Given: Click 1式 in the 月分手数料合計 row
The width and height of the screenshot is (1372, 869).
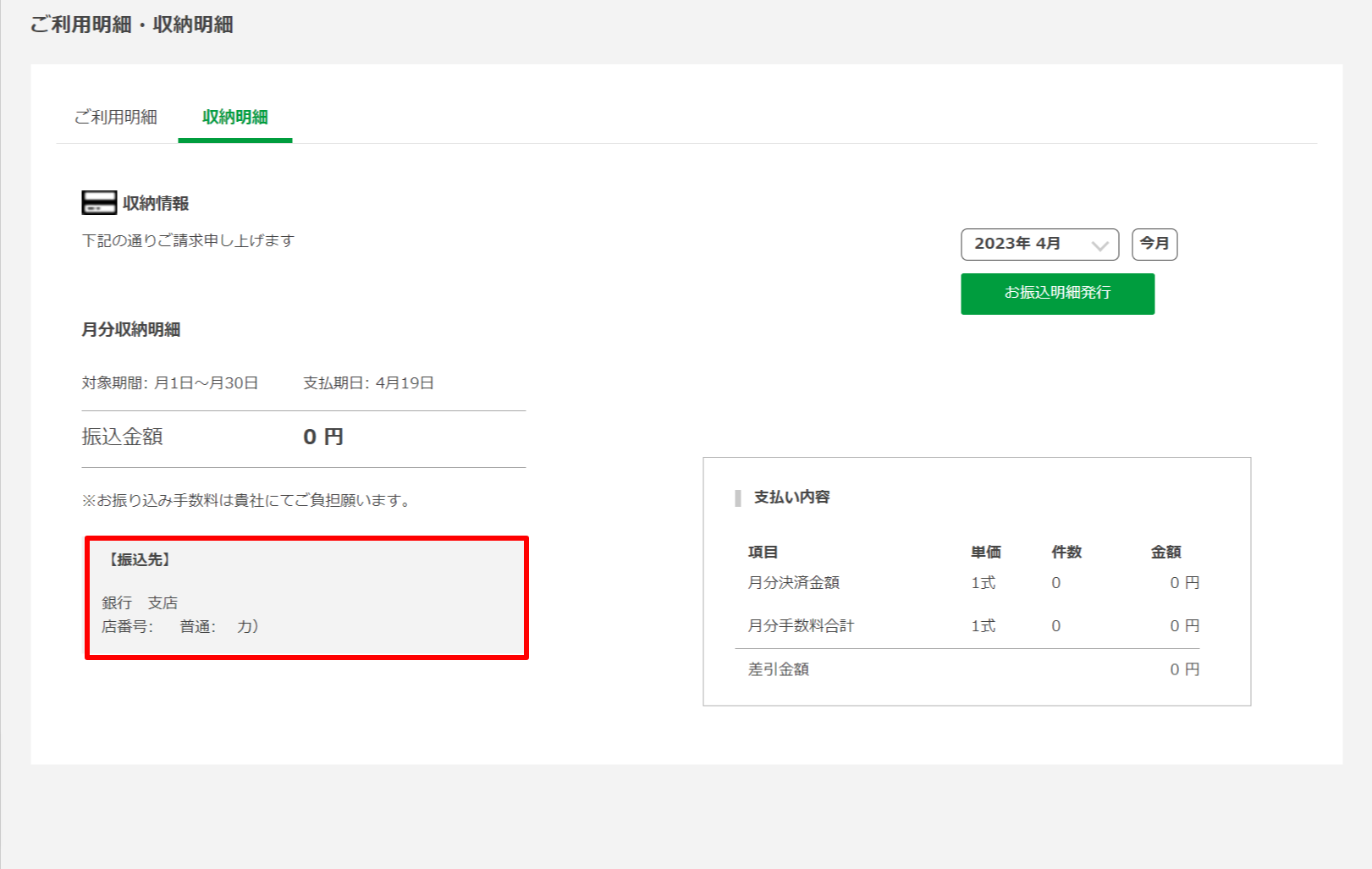Looking at the screenshot, I should click(984, 626).
